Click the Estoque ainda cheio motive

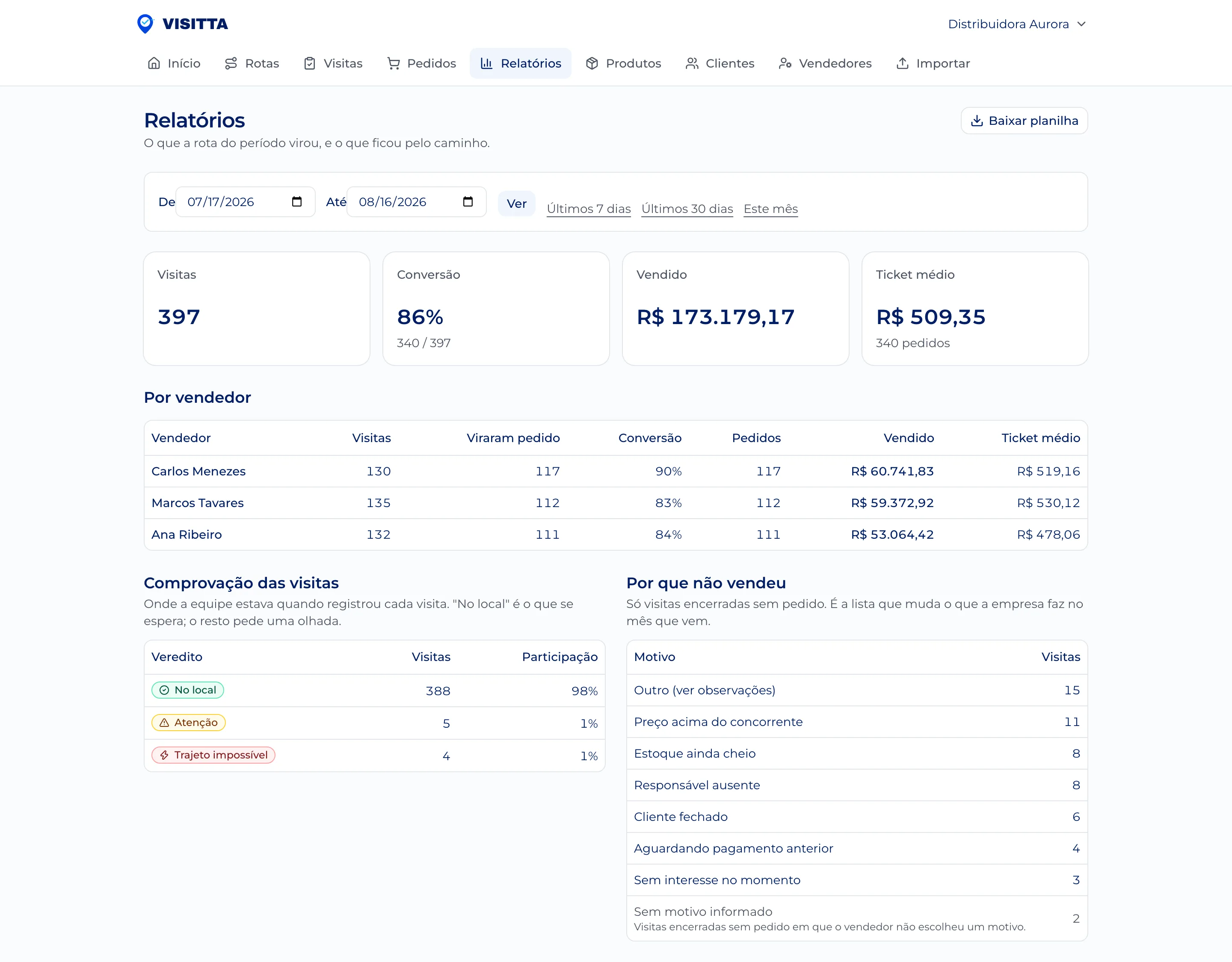[x=694, y=753]
